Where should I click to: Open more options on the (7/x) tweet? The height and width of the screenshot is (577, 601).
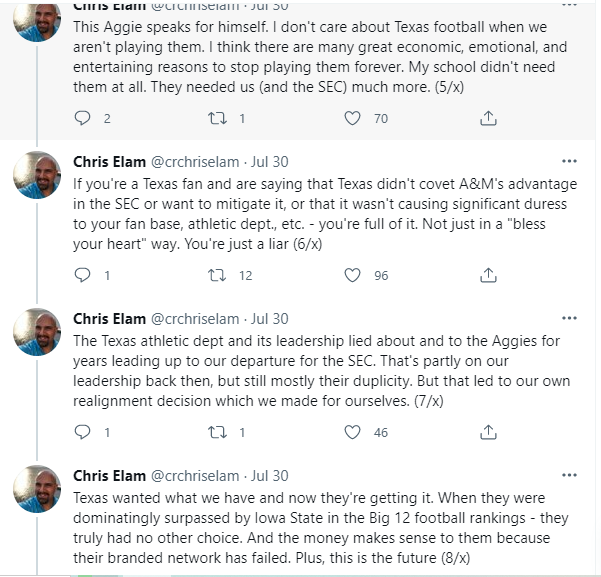[569, 318]
